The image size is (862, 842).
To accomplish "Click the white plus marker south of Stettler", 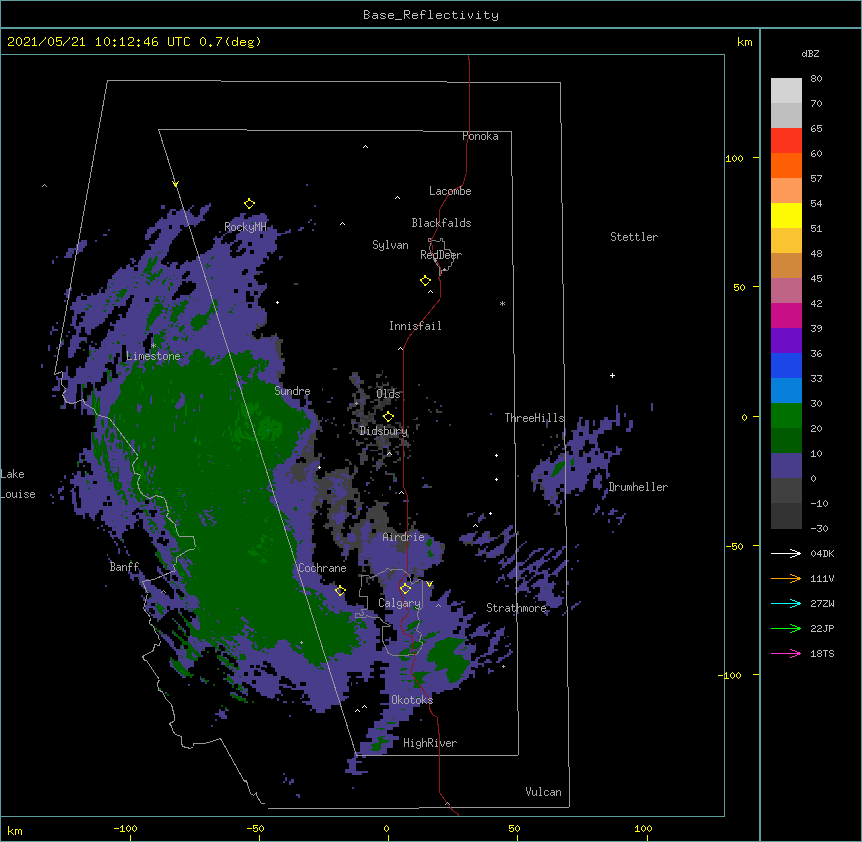I will click(612, 375).
